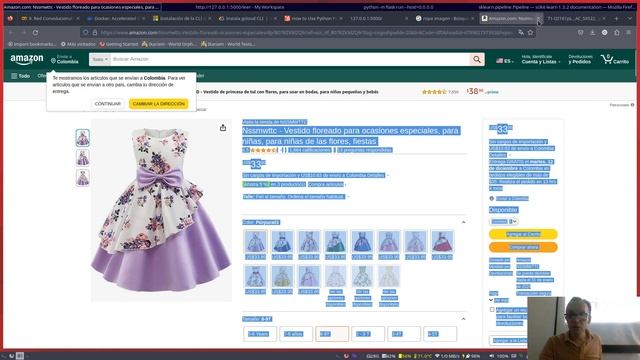Viewport: 640px width, 360px height.
Task: Click the CPU temperature indicator in taskbar
Action: coord(423,356)
